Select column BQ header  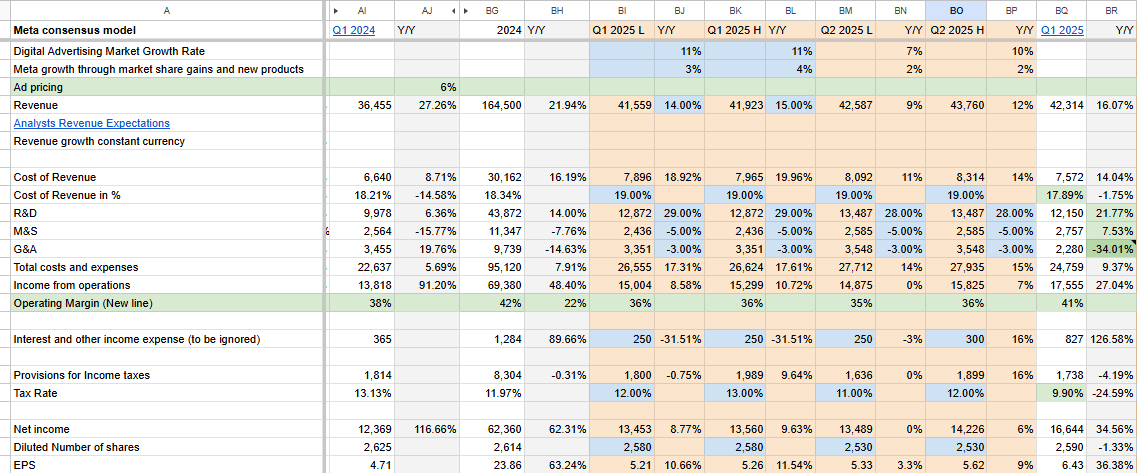click(x=1062, y=11)
